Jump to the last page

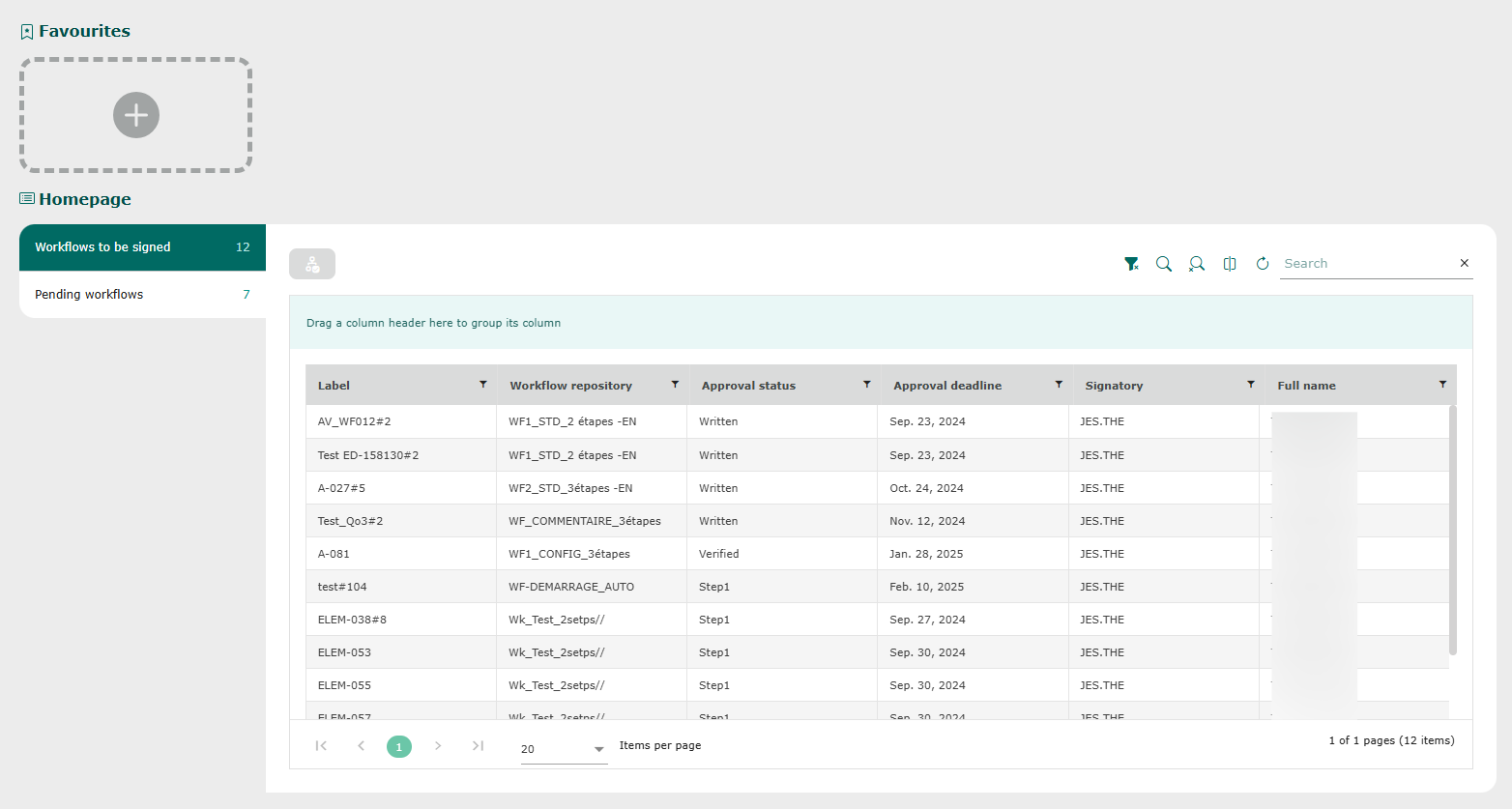pos(478,745)
